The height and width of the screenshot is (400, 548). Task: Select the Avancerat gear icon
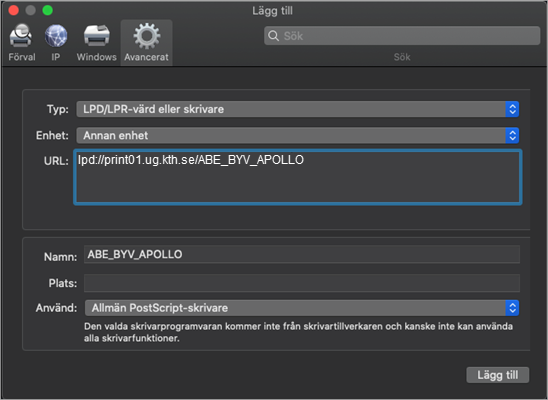(x=146, y=36)
